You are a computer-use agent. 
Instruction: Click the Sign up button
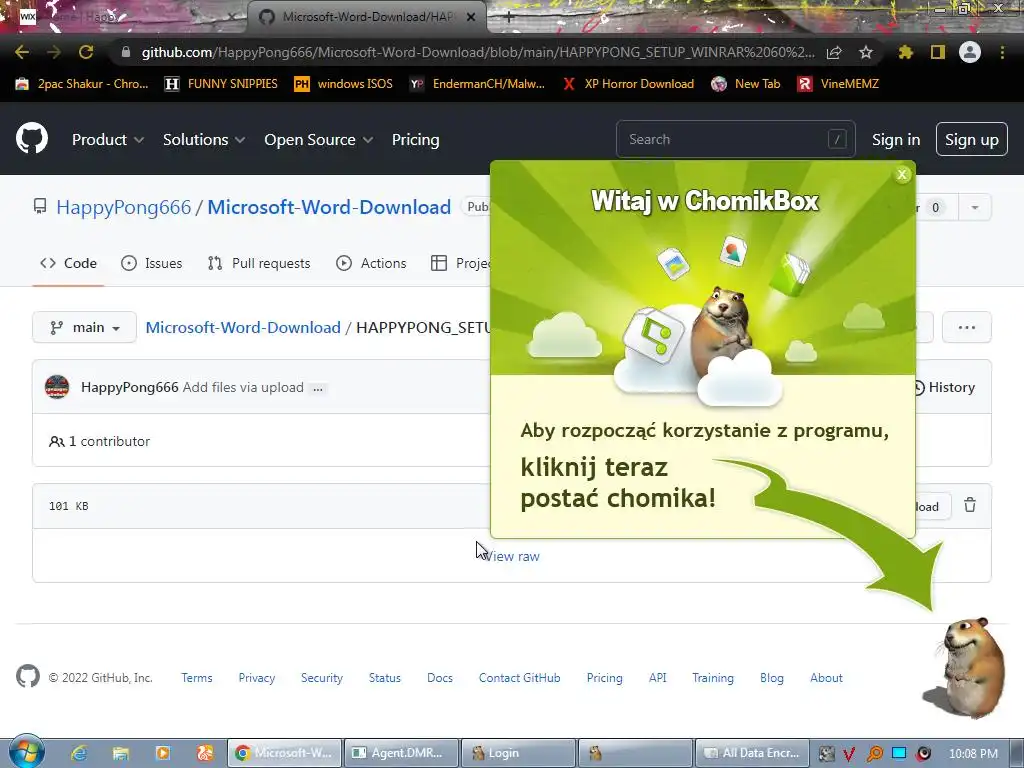(x=972, y=140)
